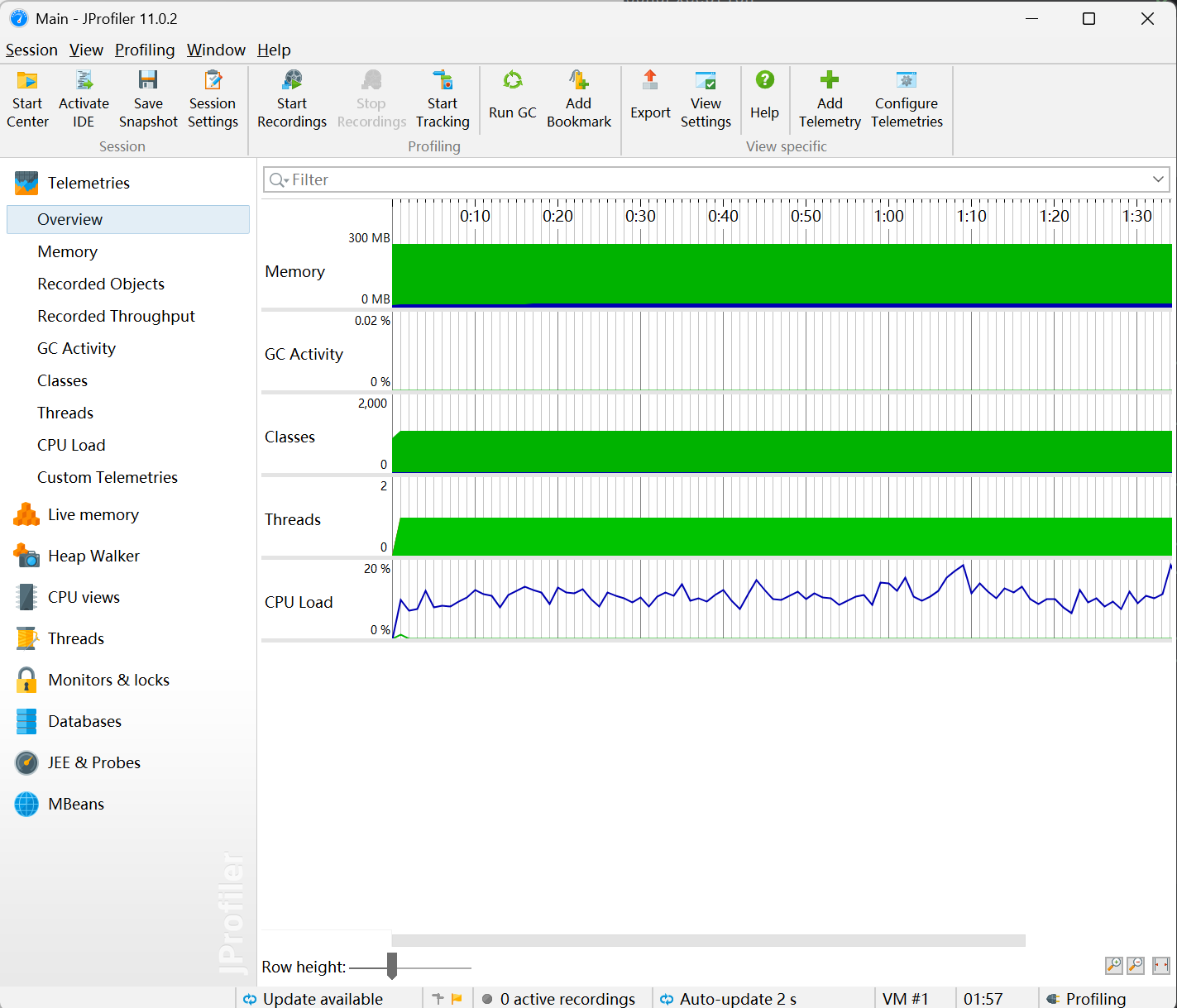Expand the Filter history dropdown arrow
This screenshot has height=1008, width=1177.
coord(1158,179)
